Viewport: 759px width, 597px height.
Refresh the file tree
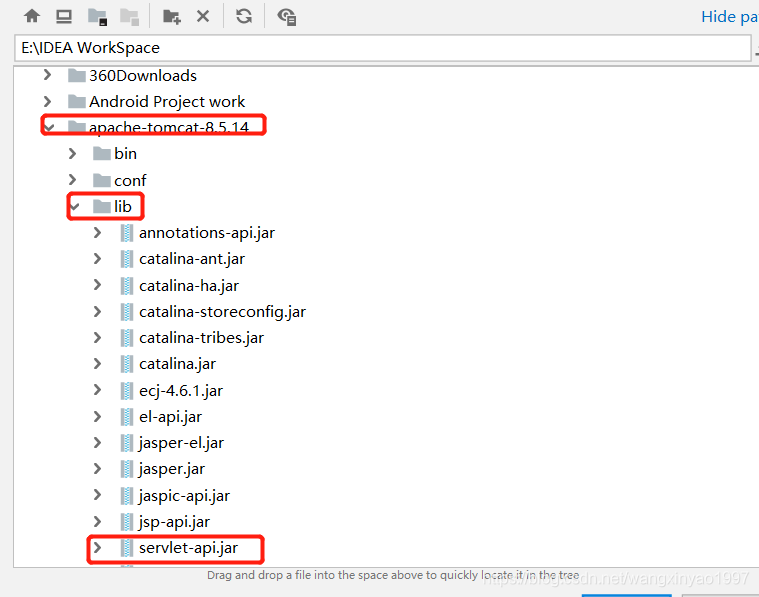[244, 16]
